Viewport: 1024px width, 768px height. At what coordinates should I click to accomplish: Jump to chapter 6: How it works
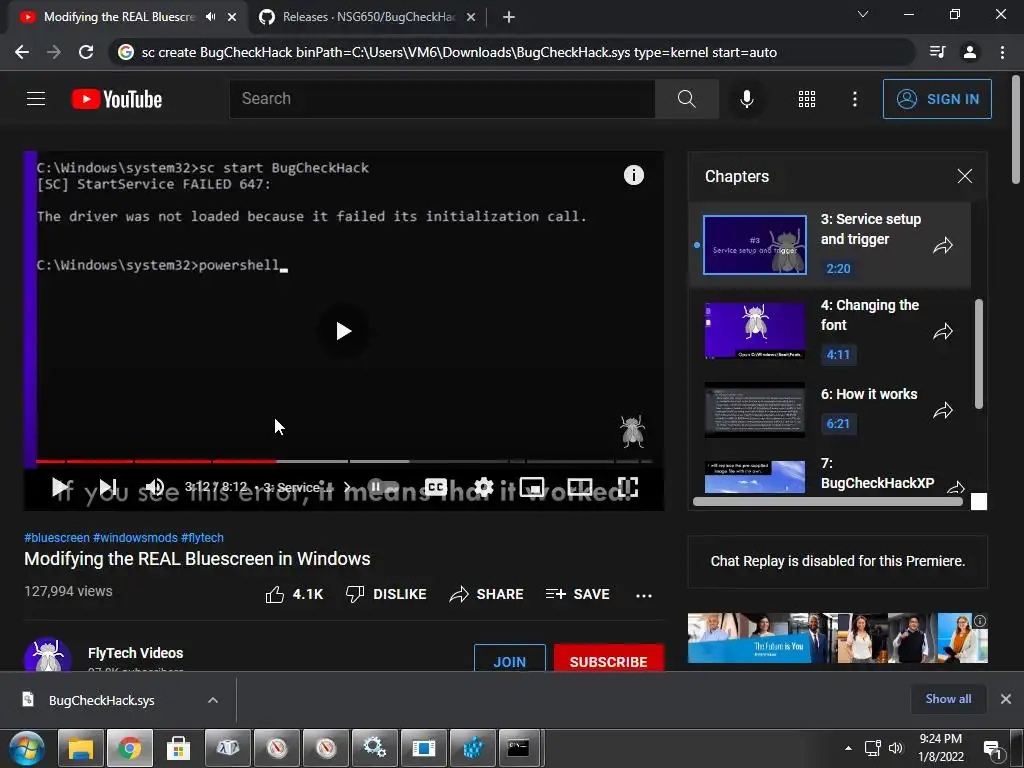click(831, 410)
